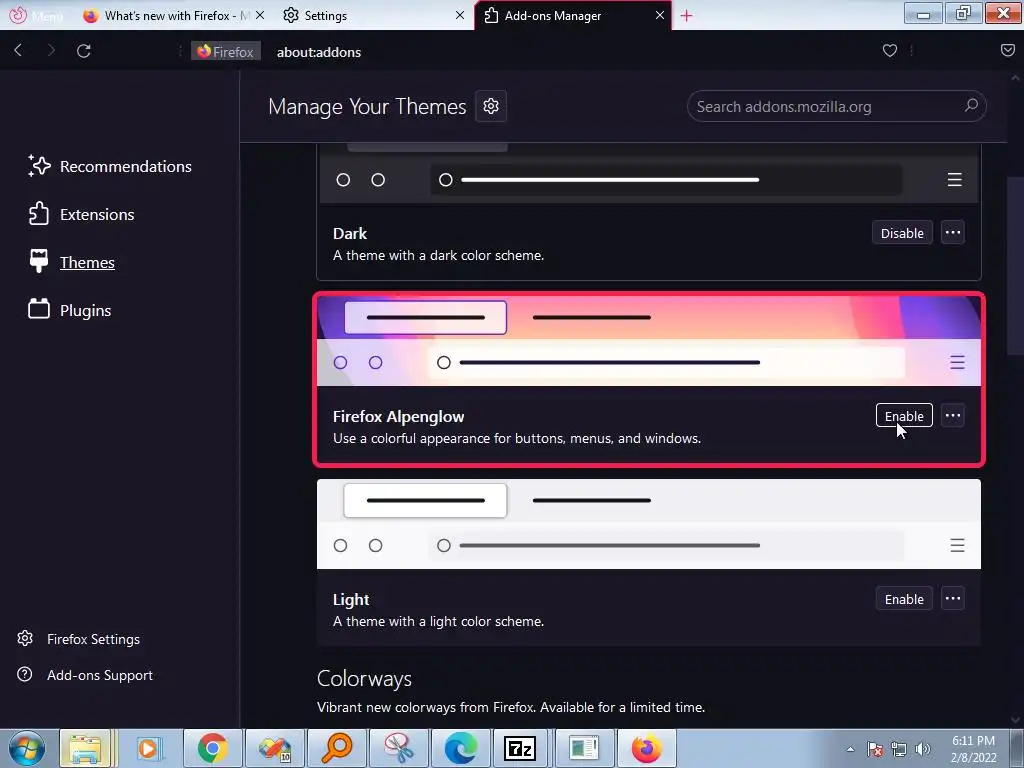1024x768 pixels.
Task: Open the heart icon in the toolbar
Action: pyautogui.click(x=889, y=51)
